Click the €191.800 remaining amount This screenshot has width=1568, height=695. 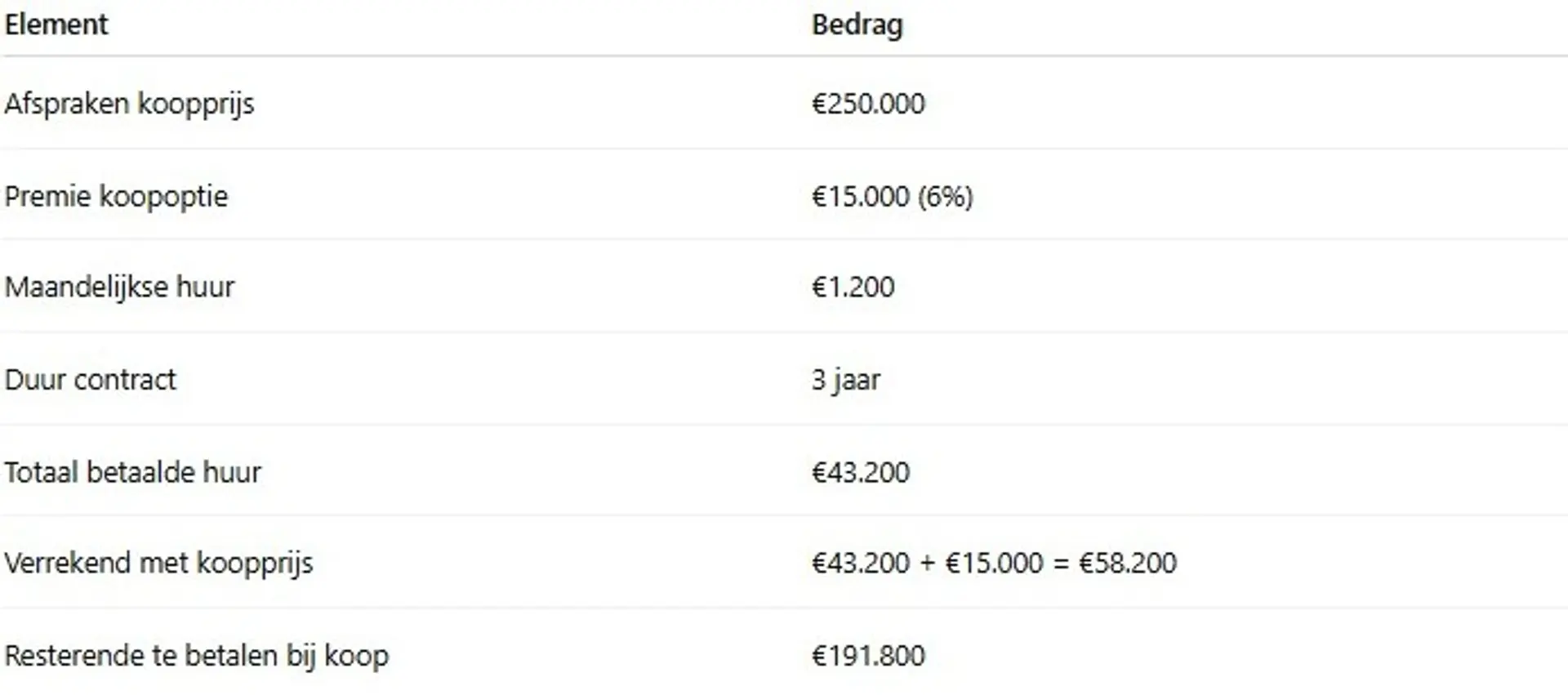[x=868, y=656]
